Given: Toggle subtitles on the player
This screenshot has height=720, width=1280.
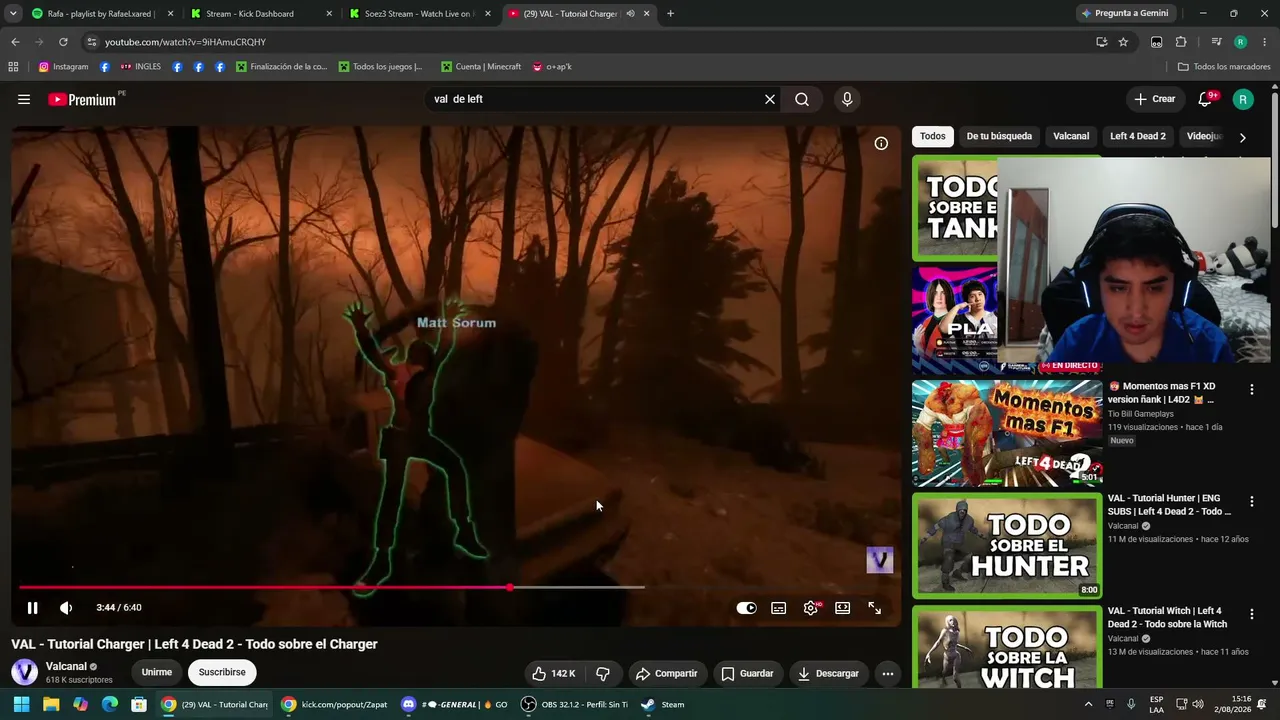Looking at the screenshot, I should [x=779, y=608].
